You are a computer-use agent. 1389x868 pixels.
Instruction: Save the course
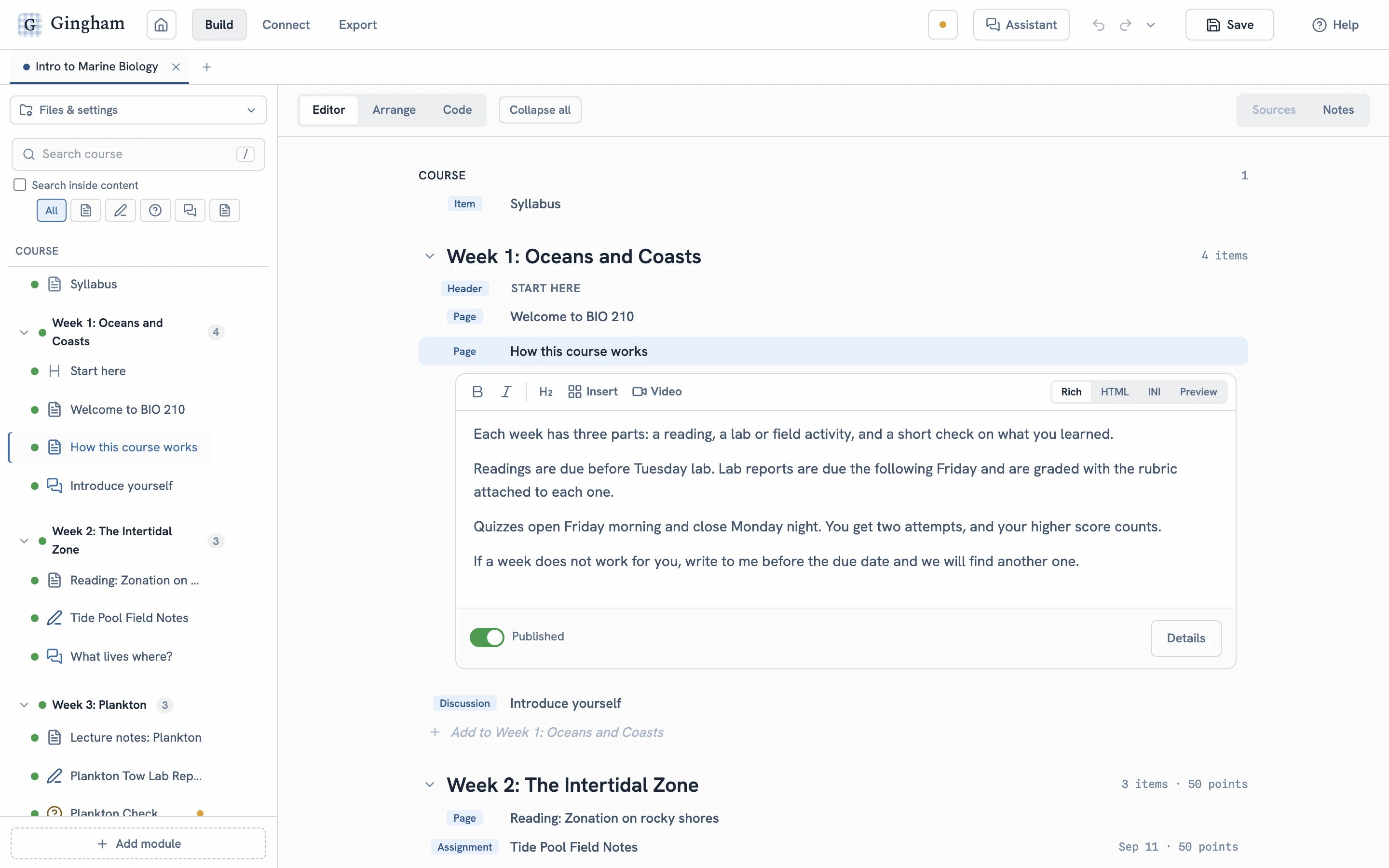(x=1229, y=25)
